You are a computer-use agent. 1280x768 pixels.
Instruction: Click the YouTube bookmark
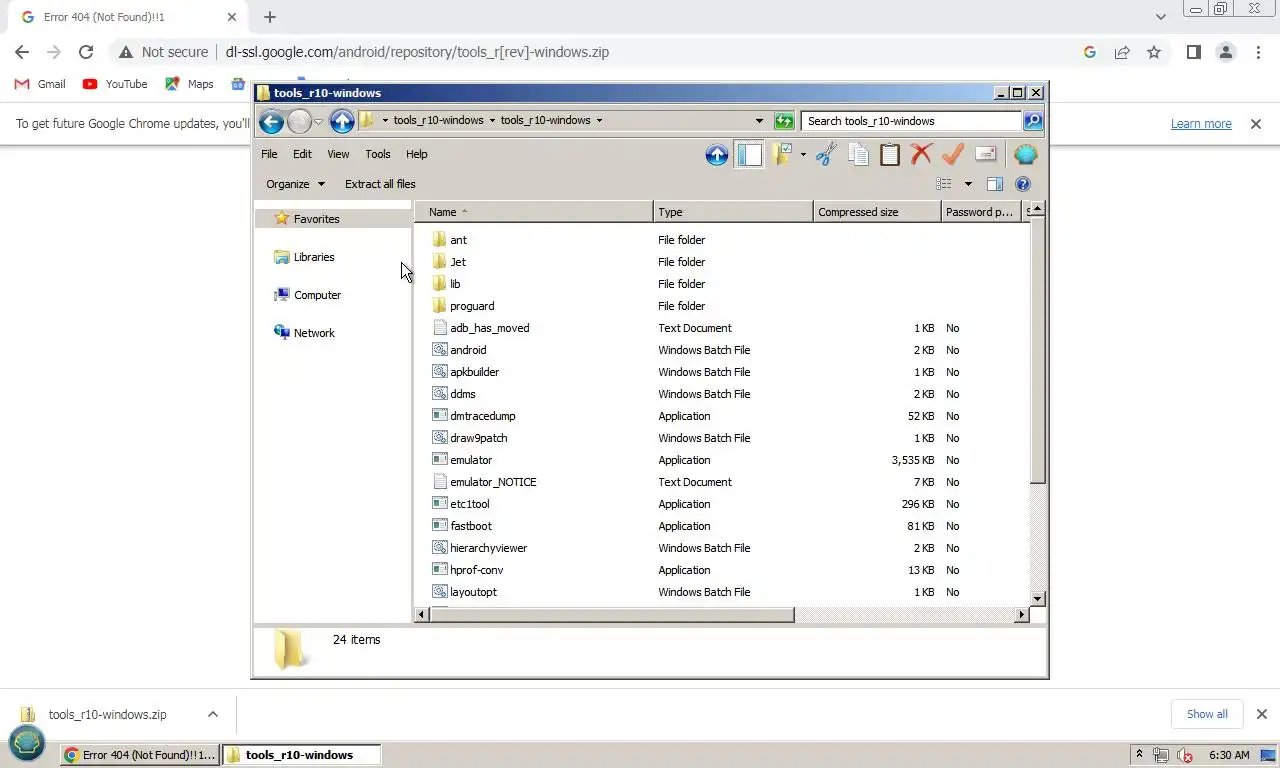pos(115,84)
